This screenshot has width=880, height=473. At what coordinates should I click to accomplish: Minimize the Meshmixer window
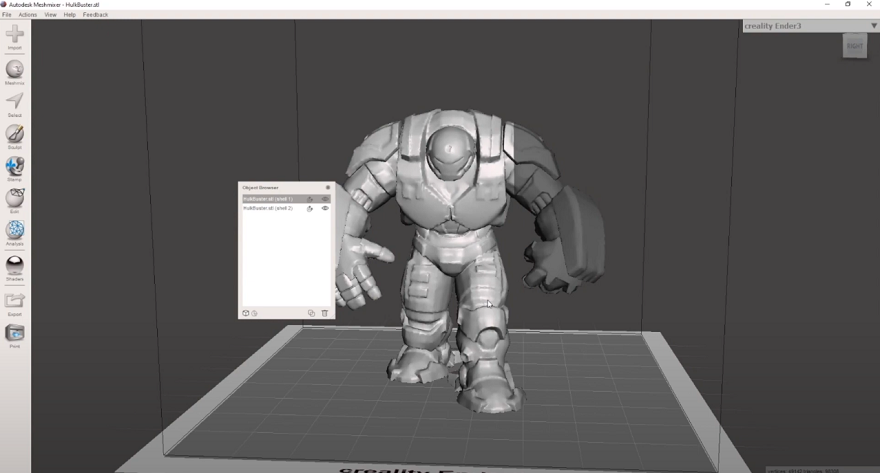827,4
